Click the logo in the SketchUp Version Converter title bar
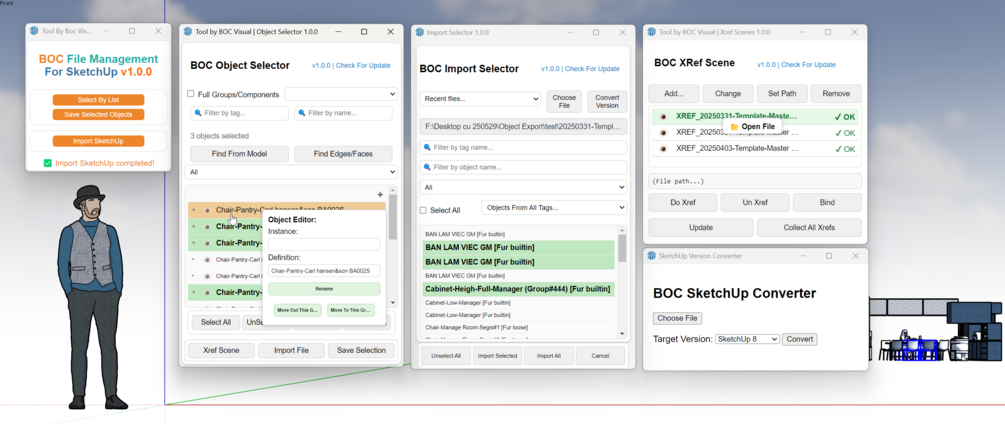 pos(651,256)
